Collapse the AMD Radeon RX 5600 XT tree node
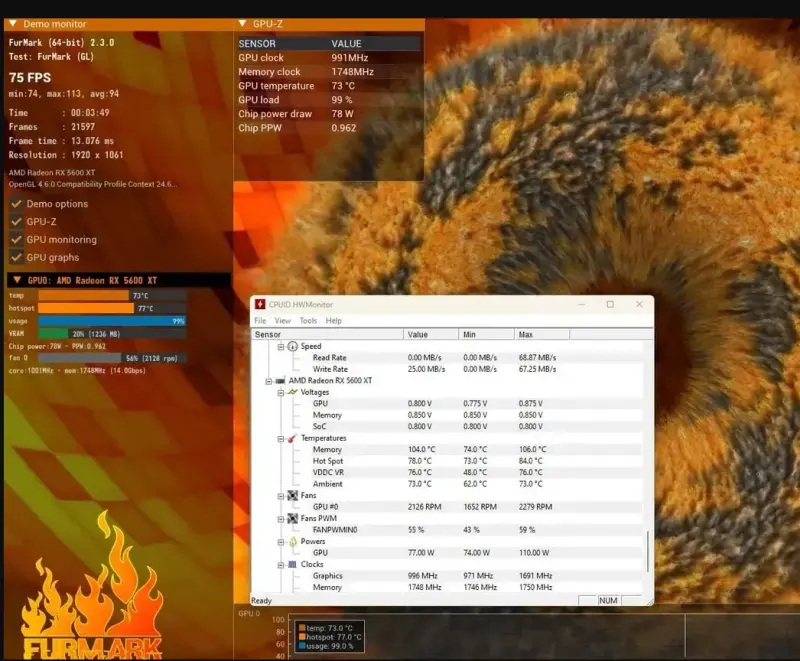Screen dimensions: 800x661 (269, 381)
